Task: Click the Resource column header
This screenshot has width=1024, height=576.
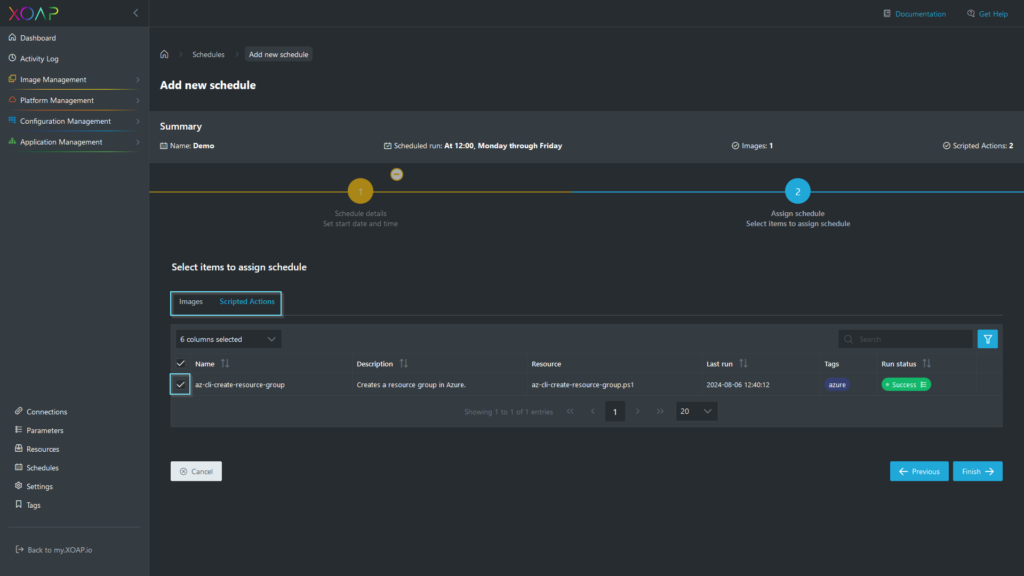Action: coord(546,364)
